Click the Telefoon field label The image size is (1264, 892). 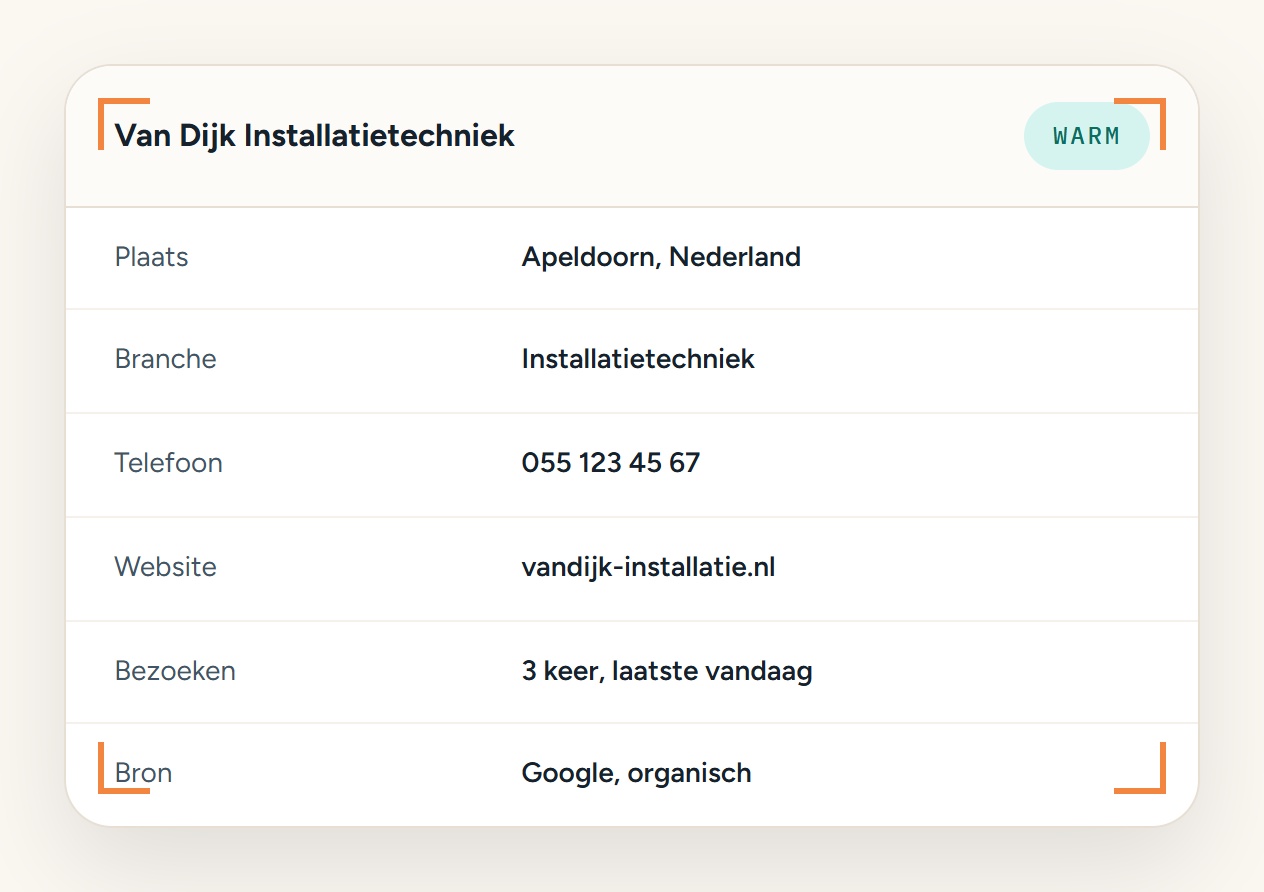[168, 463]
